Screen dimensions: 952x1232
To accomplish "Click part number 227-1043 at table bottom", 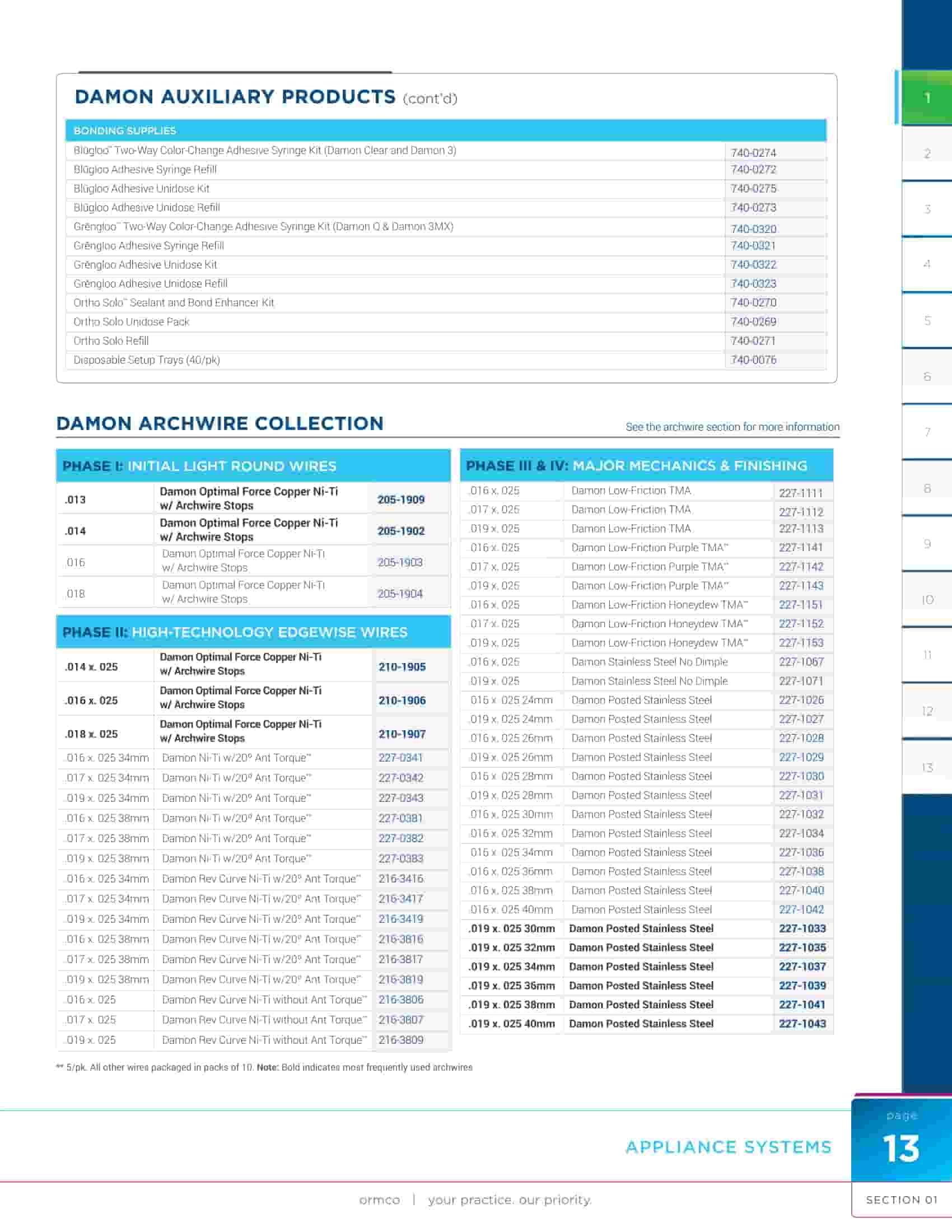I will pos(802,1024).
